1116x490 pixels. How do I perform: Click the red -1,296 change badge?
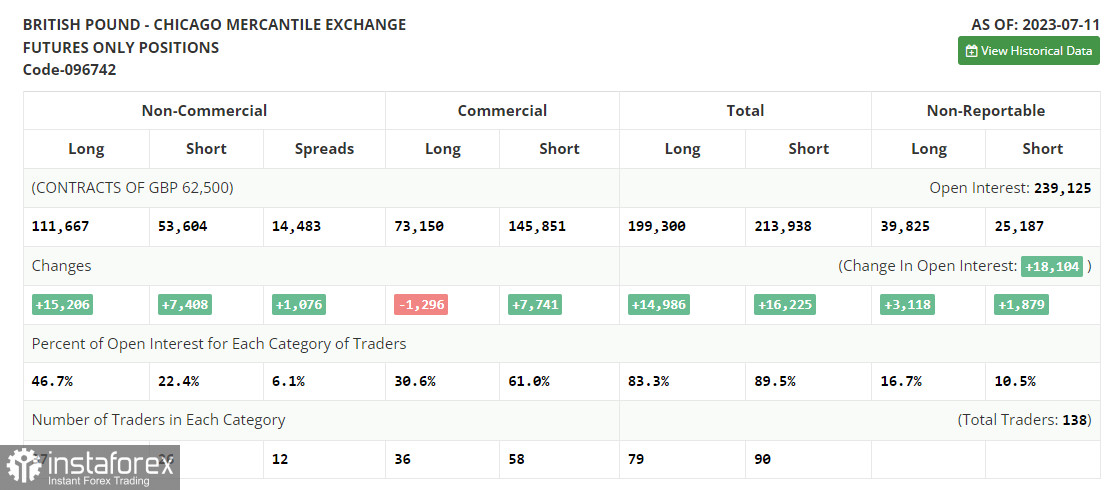pyautogui.click(x=420, y=304)
